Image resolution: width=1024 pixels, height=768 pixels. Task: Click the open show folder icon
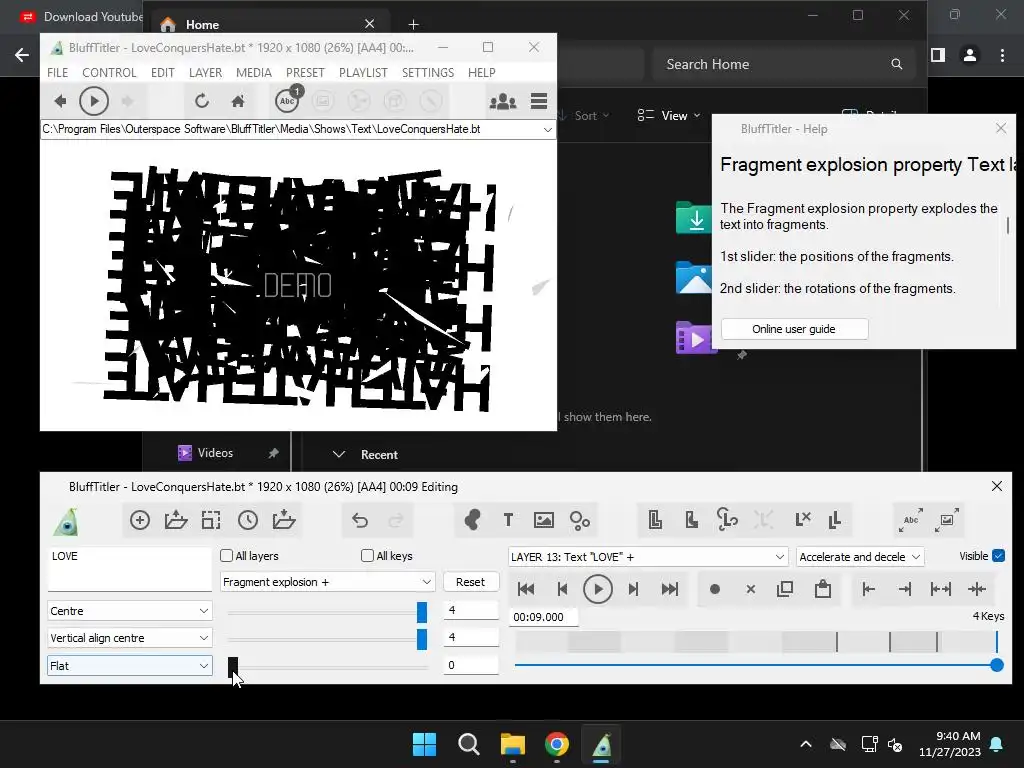[x=176, y=520]
